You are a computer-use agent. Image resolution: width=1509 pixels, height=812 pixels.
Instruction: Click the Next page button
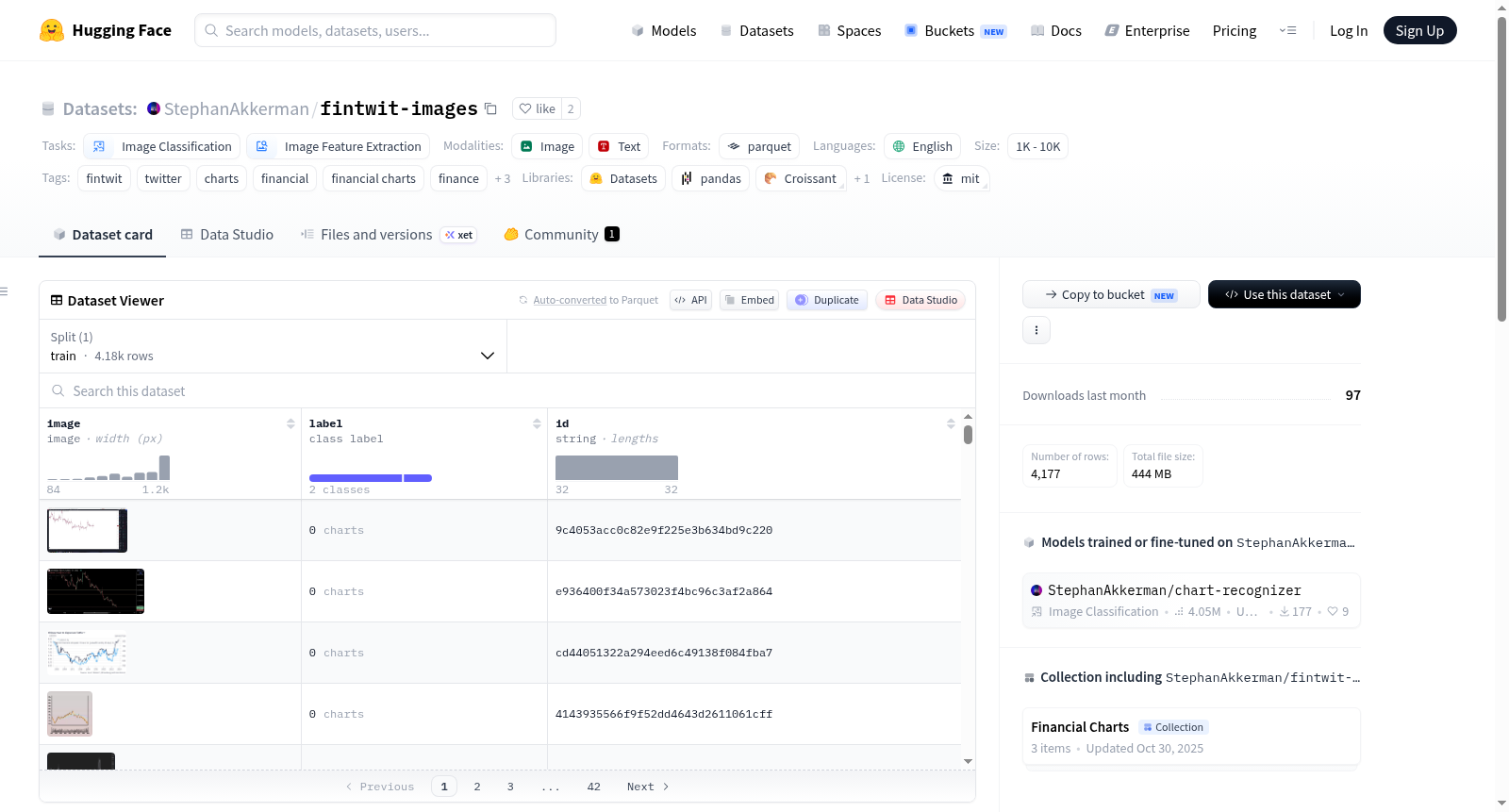coord(648,787)
